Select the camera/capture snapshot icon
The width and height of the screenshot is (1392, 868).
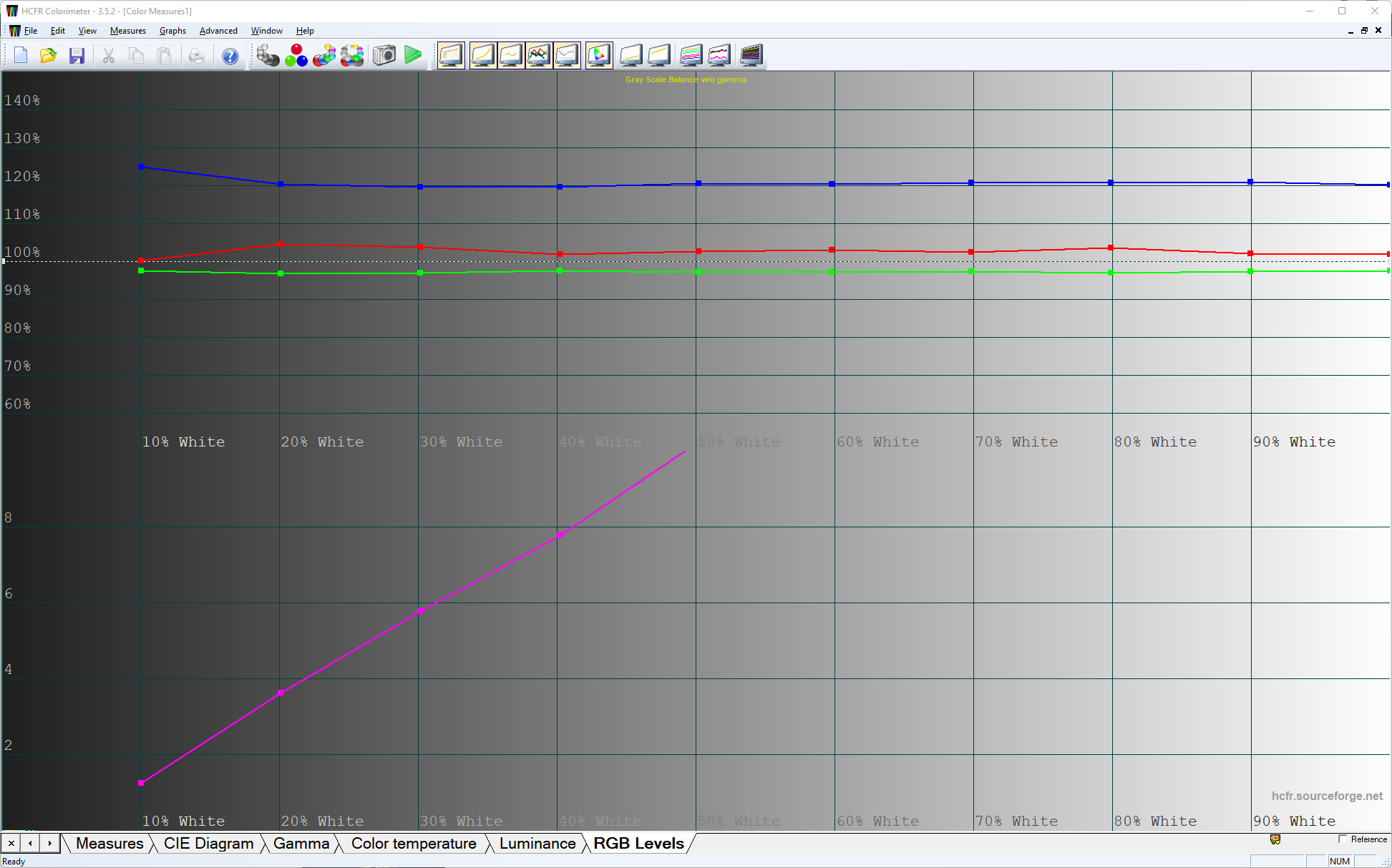[384, 54]
